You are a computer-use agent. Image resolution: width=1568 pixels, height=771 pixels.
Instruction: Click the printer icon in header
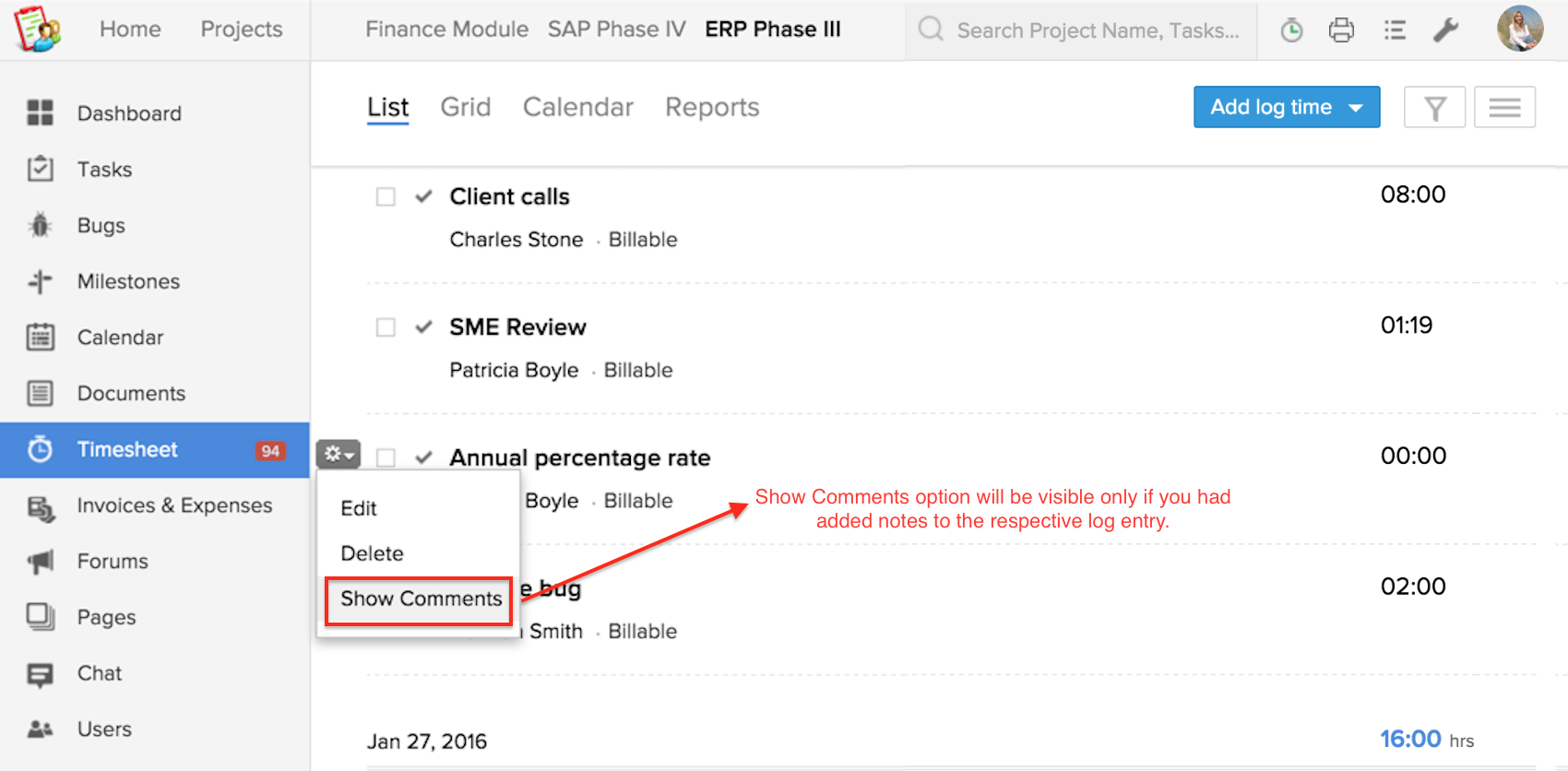click(x=1341, y=30)
